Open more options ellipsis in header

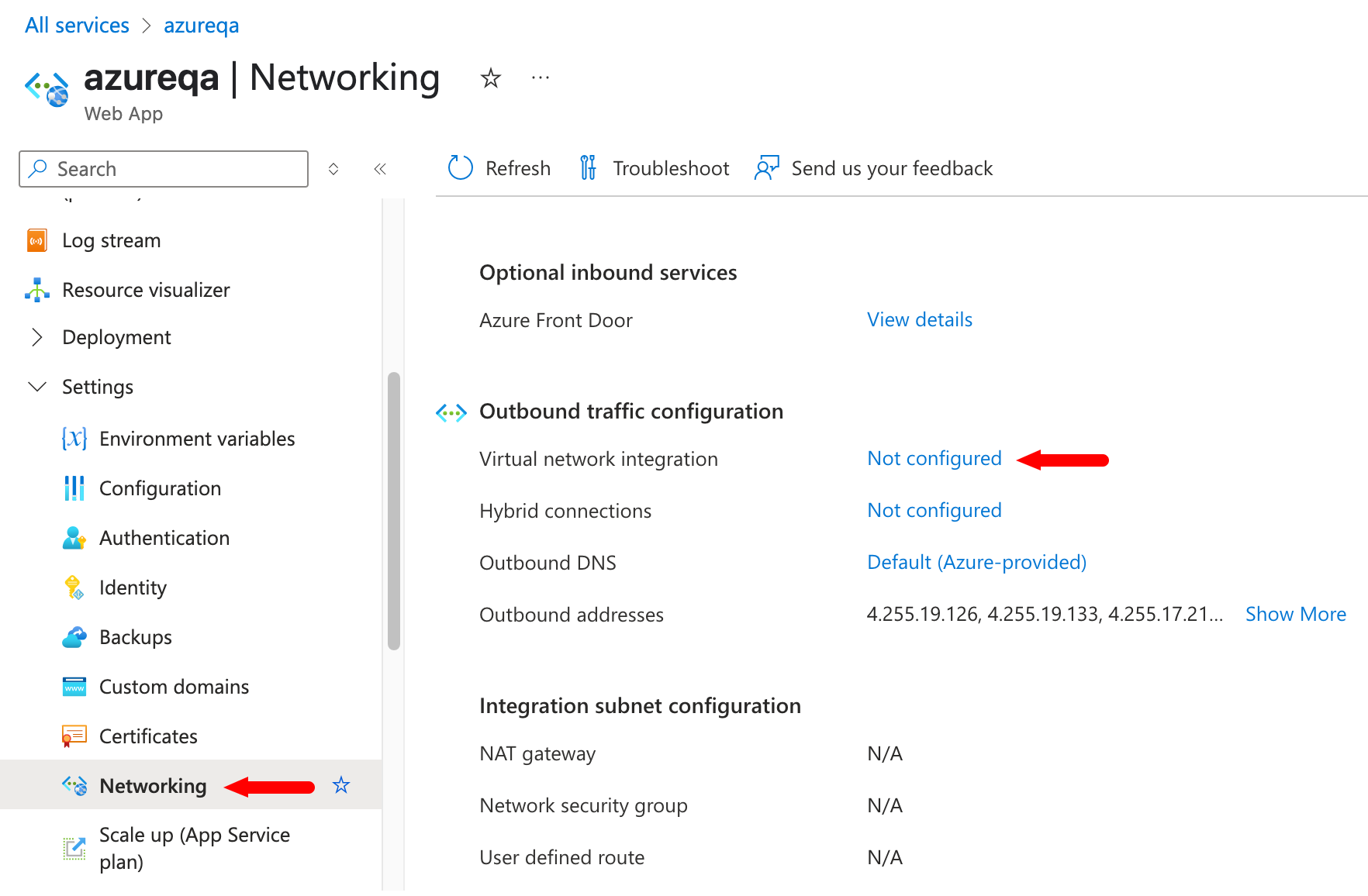pyautogui.click(x=541, y=78)
